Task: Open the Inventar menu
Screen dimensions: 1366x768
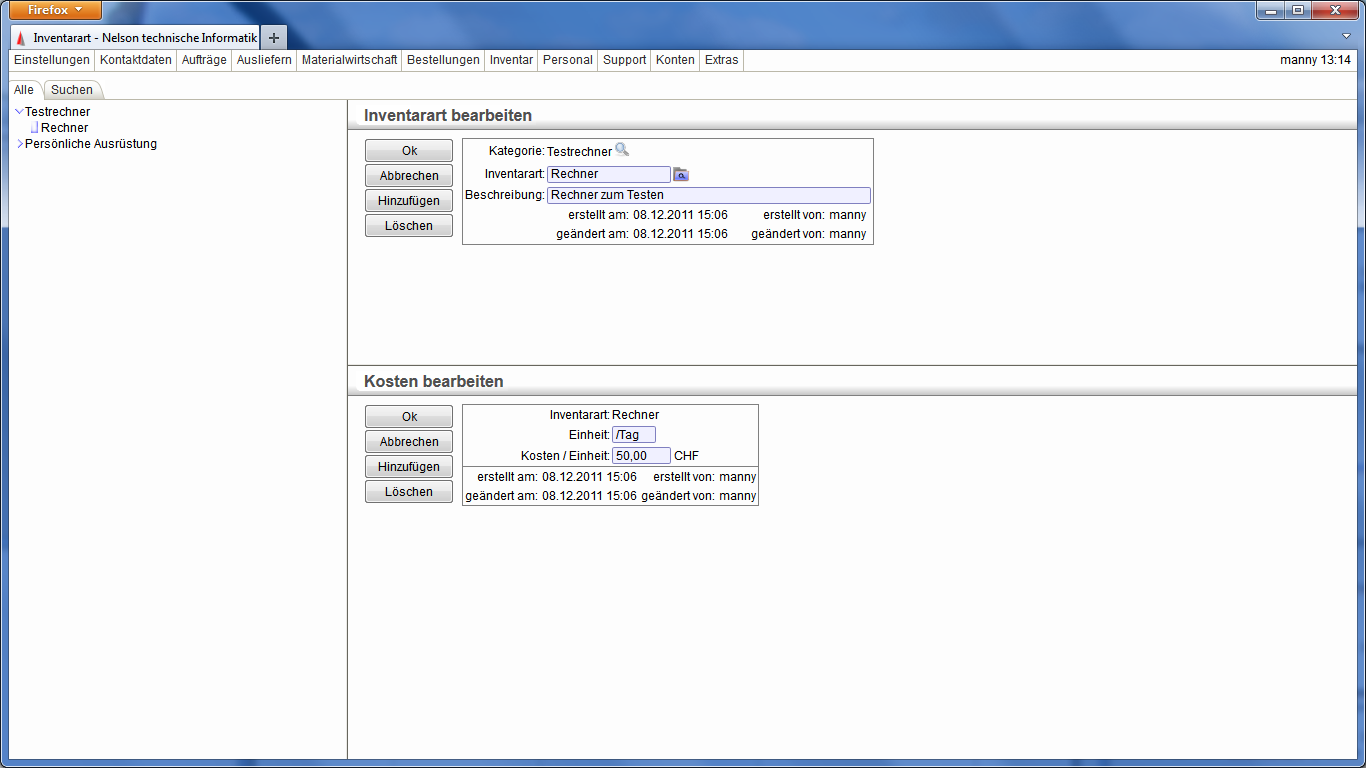Action: coord(511,60)
